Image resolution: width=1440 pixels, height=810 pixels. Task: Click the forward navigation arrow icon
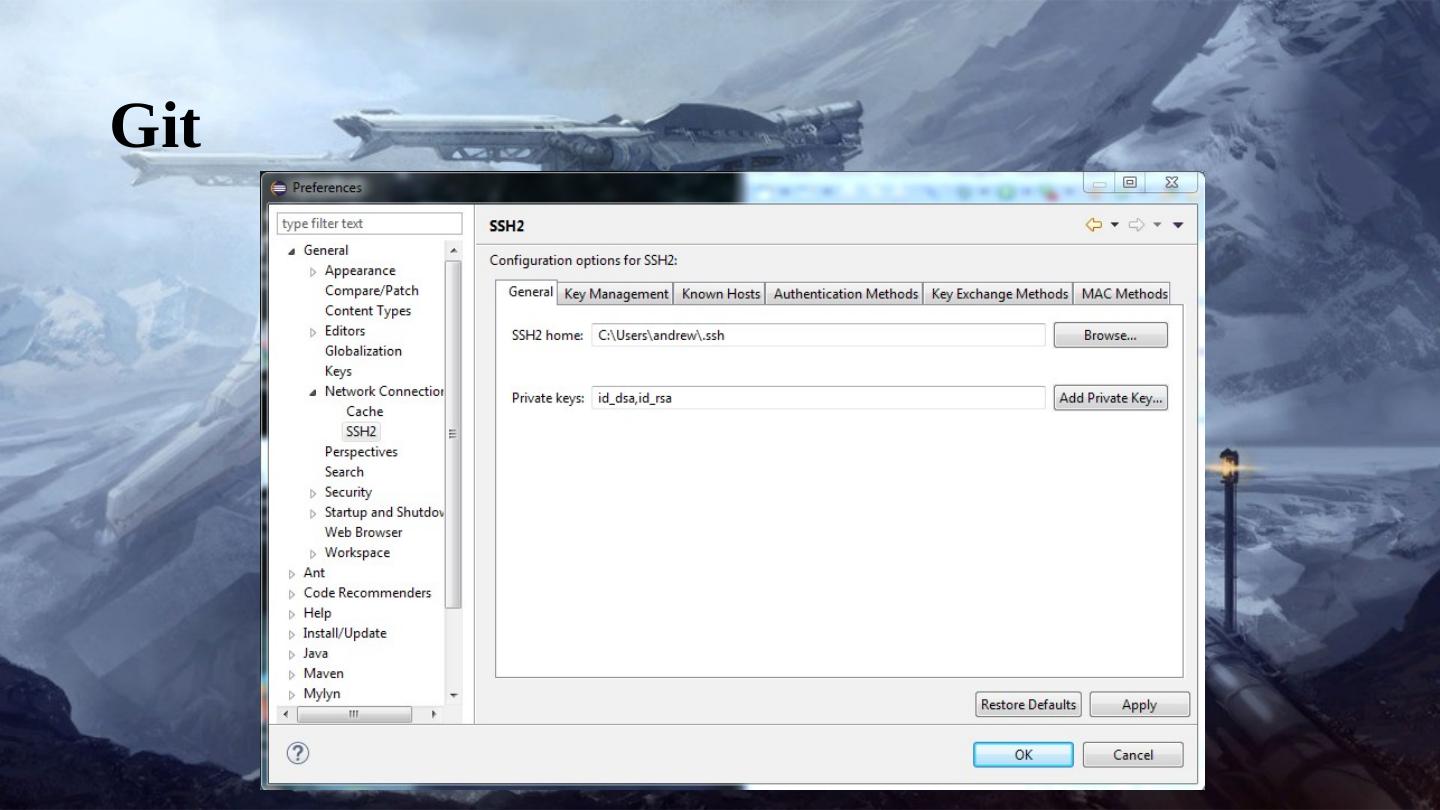[1137, 225]
